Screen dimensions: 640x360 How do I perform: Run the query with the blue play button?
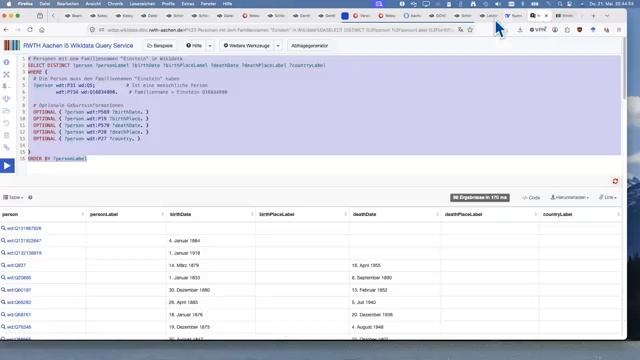[x=7, y=166]
